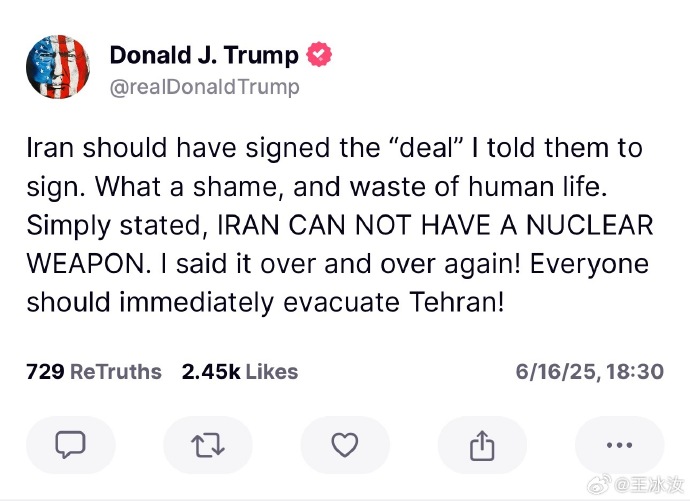690x501 pixels.
Task: Open the Donald J. Trump display name
Action: tap(203, 54)
